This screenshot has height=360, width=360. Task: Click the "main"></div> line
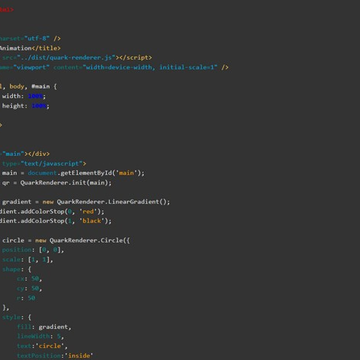pos(26,154)
